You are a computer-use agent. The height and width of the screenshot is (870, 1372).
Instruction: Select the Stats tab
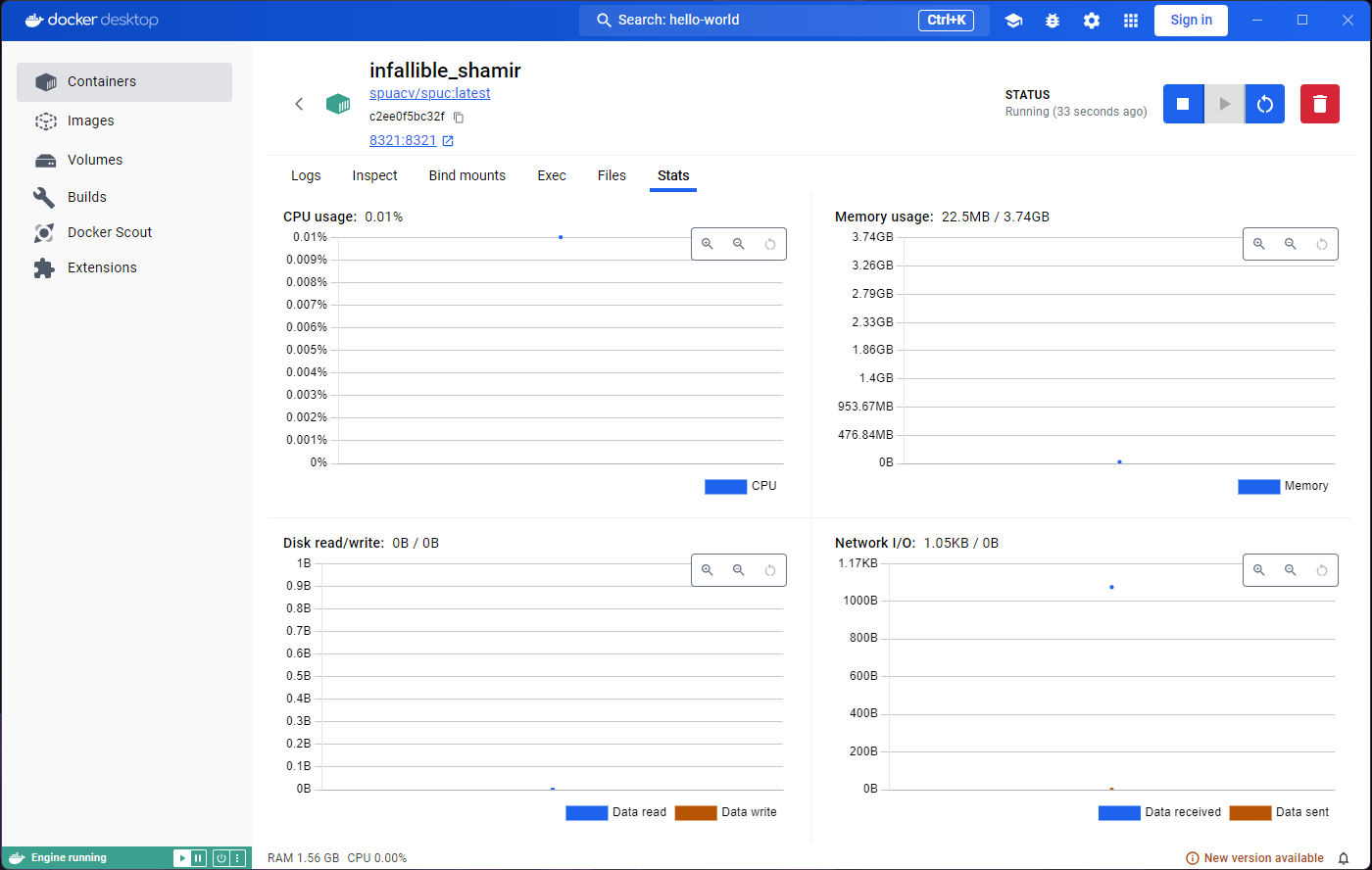pos(673,175)
